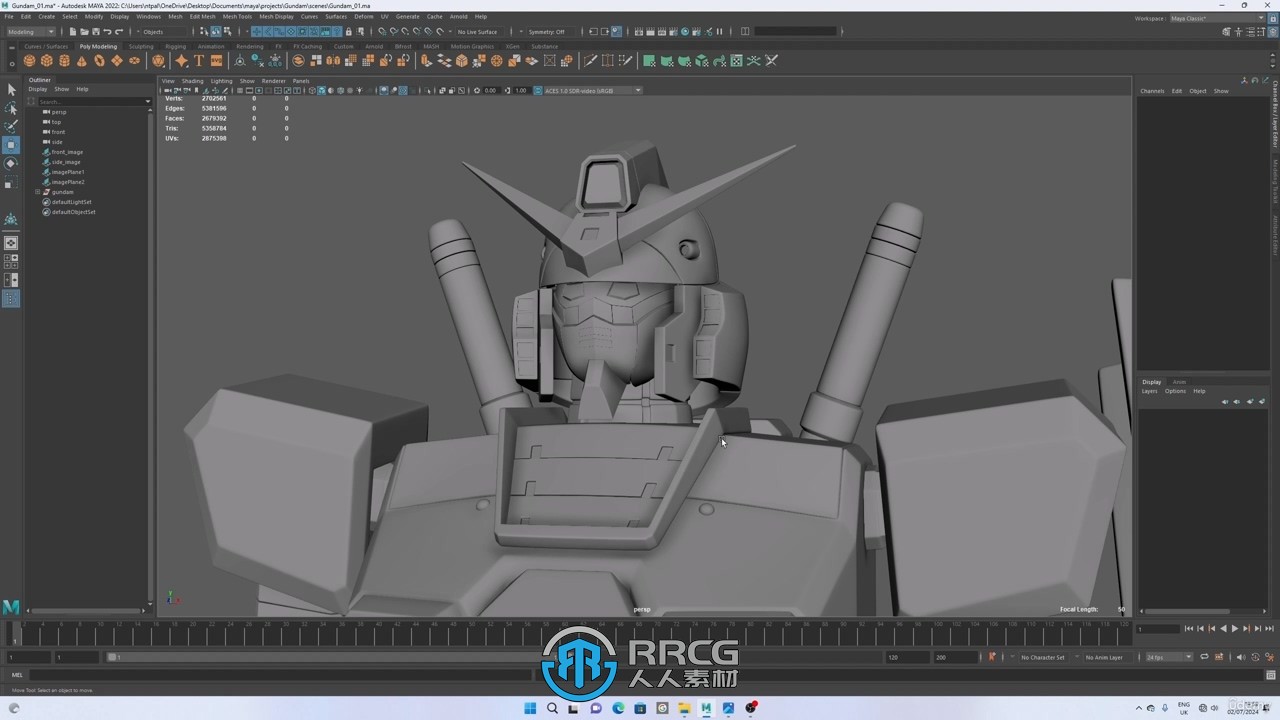Create a polygon cube from the shelf
The height and width of the screenshot is (720, 1280).
pyautogui.click(x=47, y=61)
